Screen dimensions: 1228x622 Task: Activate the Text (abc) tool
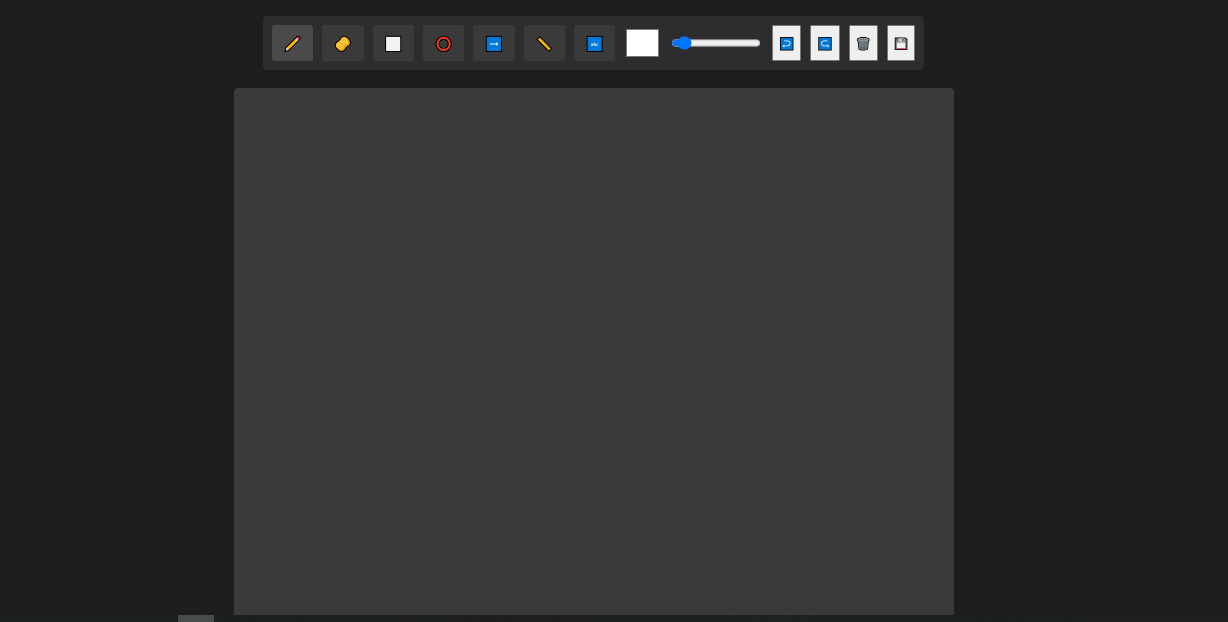click(x=594, y=43)
